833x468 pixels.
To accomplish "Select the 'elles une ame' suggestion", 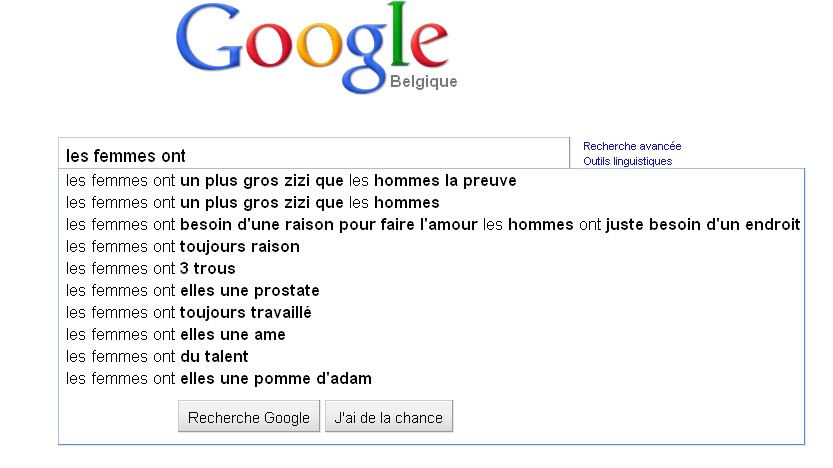I will (x=176, y=335).
